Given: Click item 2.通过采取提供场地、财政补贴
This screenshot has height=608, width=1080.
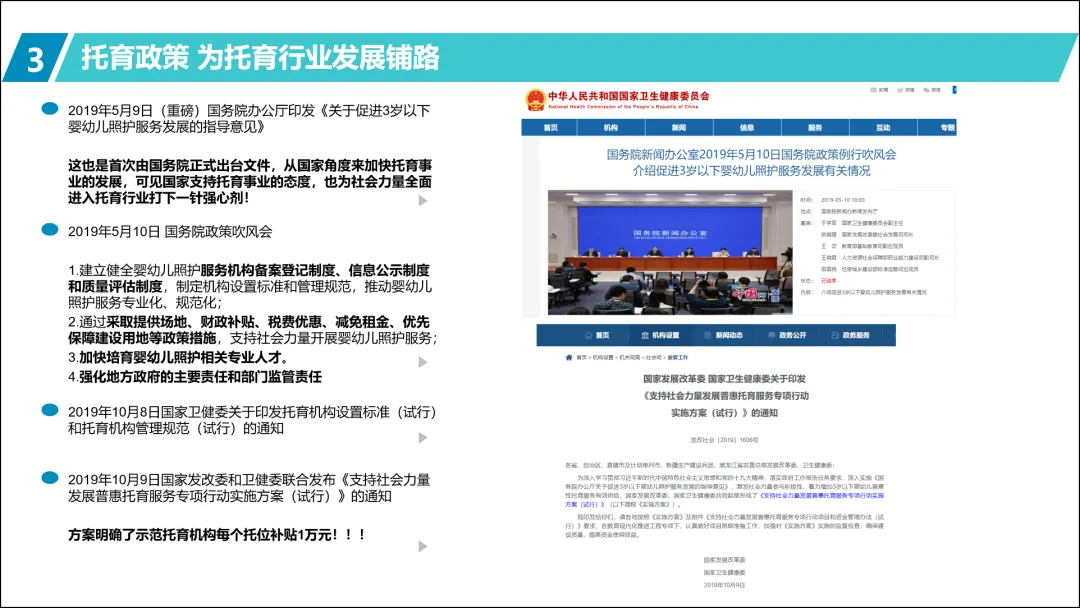Looking at the screenshot, I should pos(253,331).
